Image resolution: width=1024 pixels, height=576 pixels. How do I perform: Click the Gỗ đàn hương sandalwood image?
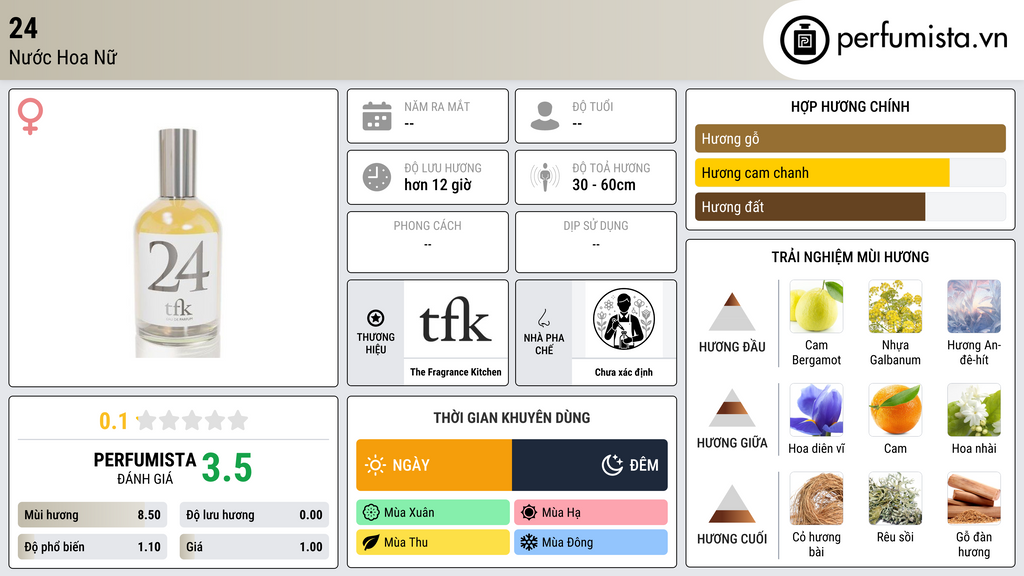(x=974, y=498)
